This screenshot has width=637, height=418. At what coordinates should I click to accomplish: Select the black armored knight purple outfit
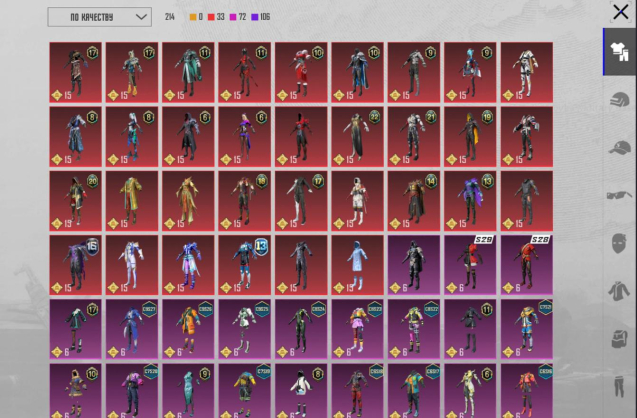[414, 265]
